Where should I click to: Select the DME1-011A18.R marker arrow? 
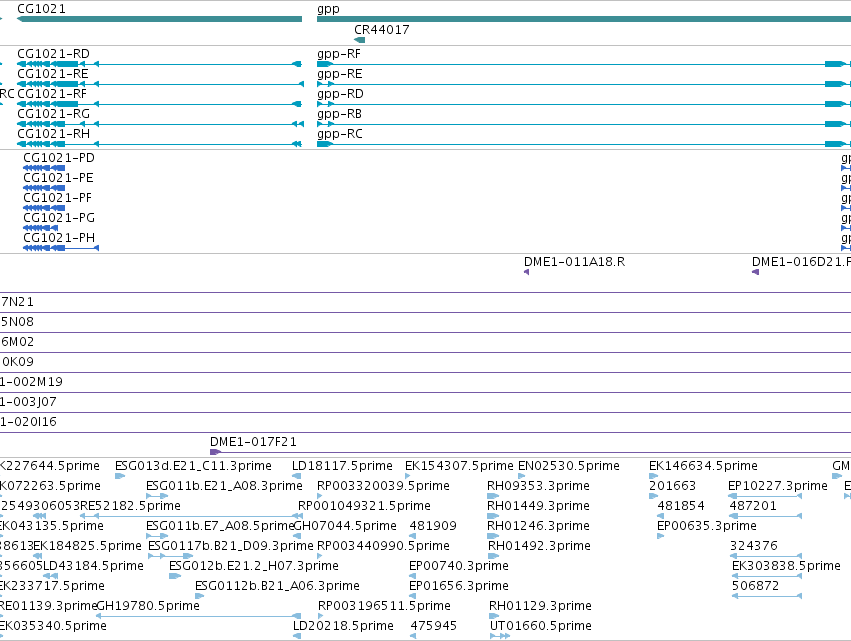[526, 272]
